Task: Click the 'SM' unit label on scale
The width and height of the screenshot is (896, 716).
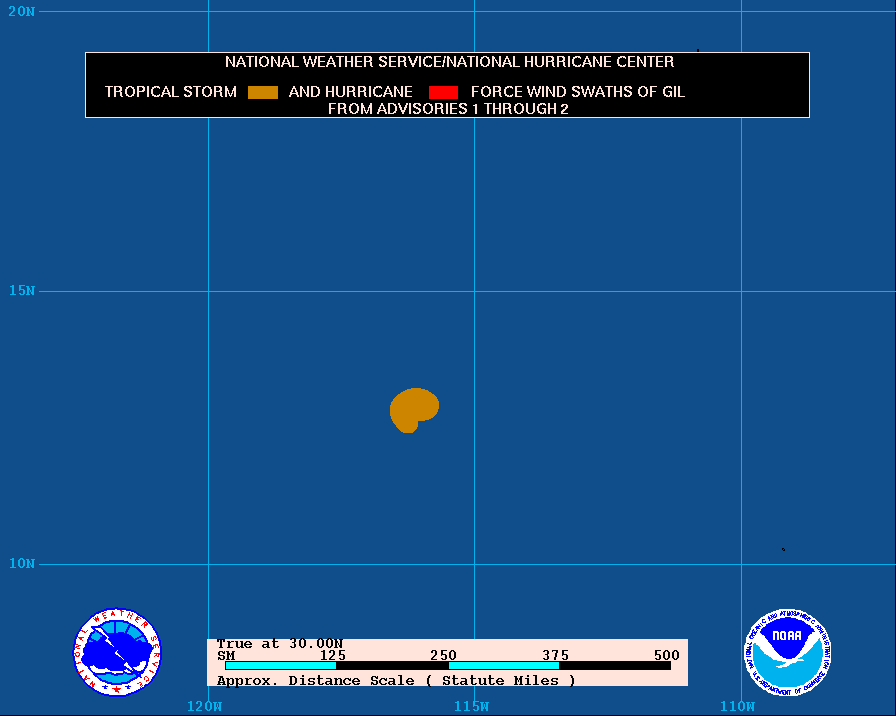Action: tap(226, 656)
